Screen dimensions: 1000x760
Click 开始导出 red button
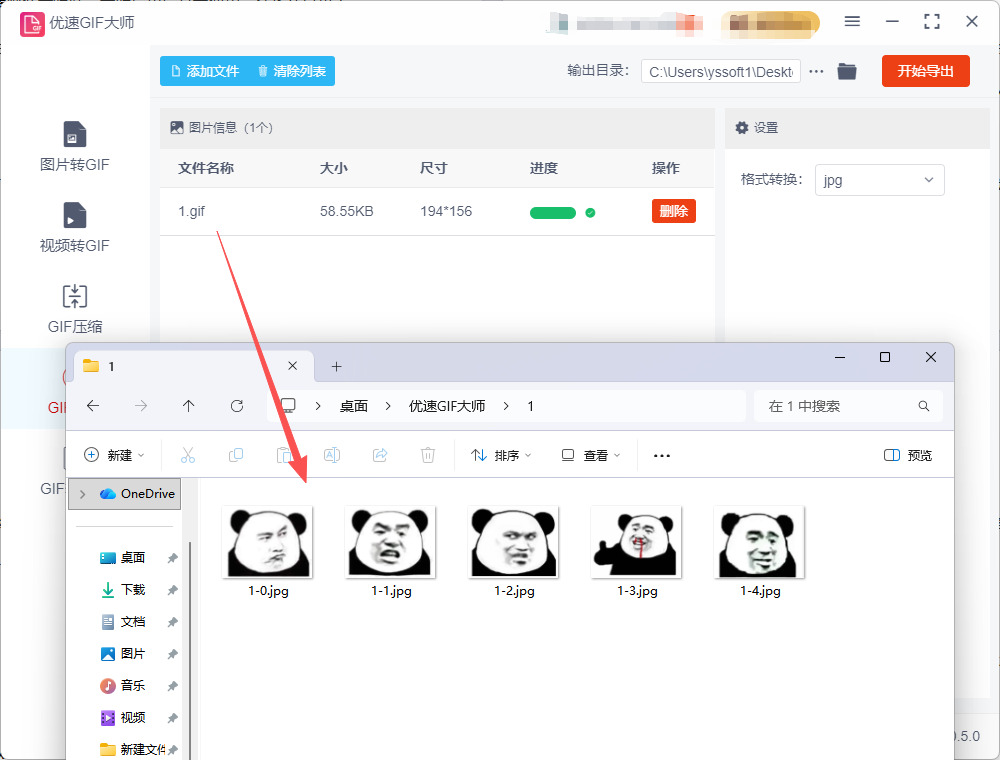pyautogui.click(x=925, y=71)
